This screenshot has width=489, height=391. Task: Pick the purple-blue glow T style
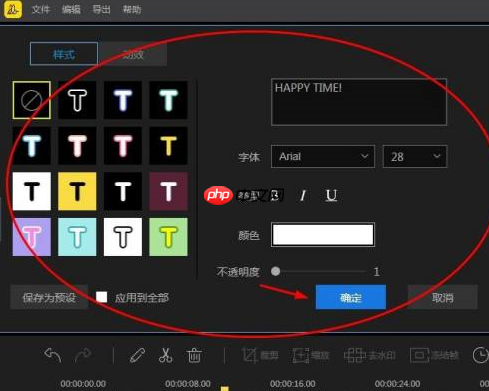pyautogui.click(x=123, y=100)
